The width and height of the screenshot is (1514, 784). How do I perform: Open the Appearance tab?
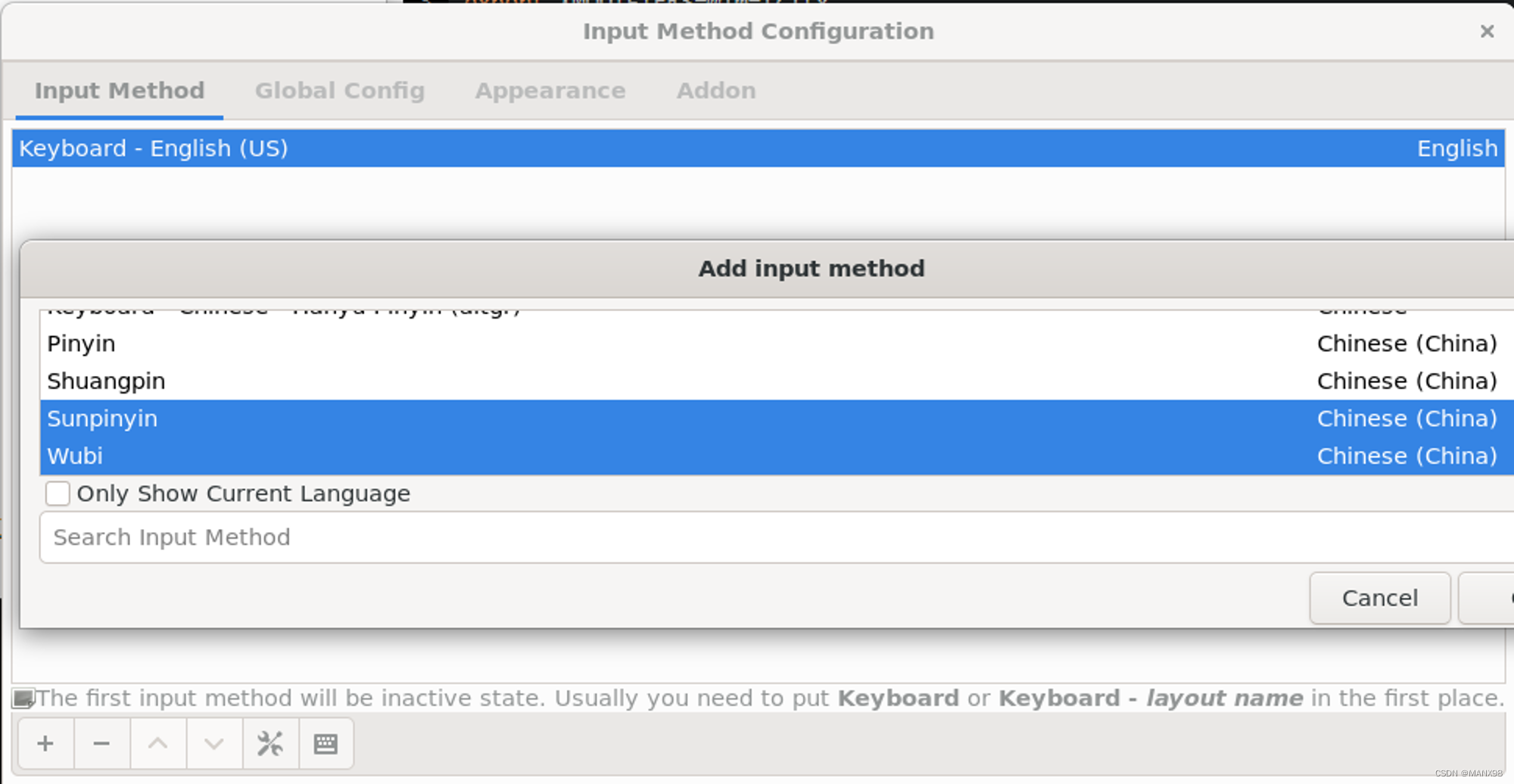tap(550, 91)
